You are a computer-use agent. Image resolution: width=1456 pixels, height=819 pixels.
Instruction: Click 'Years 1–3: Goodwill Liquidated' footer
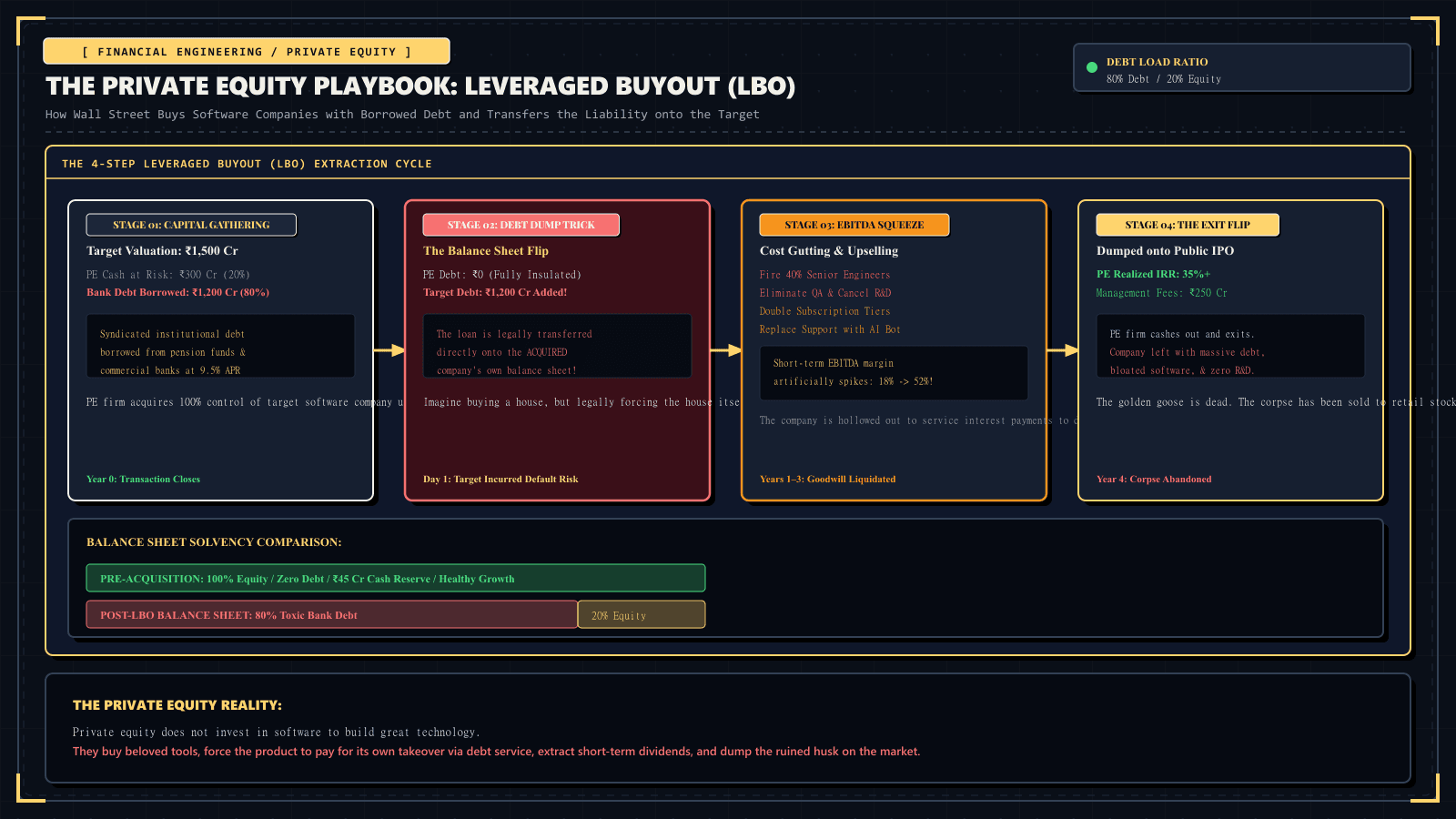pos(828,480)
